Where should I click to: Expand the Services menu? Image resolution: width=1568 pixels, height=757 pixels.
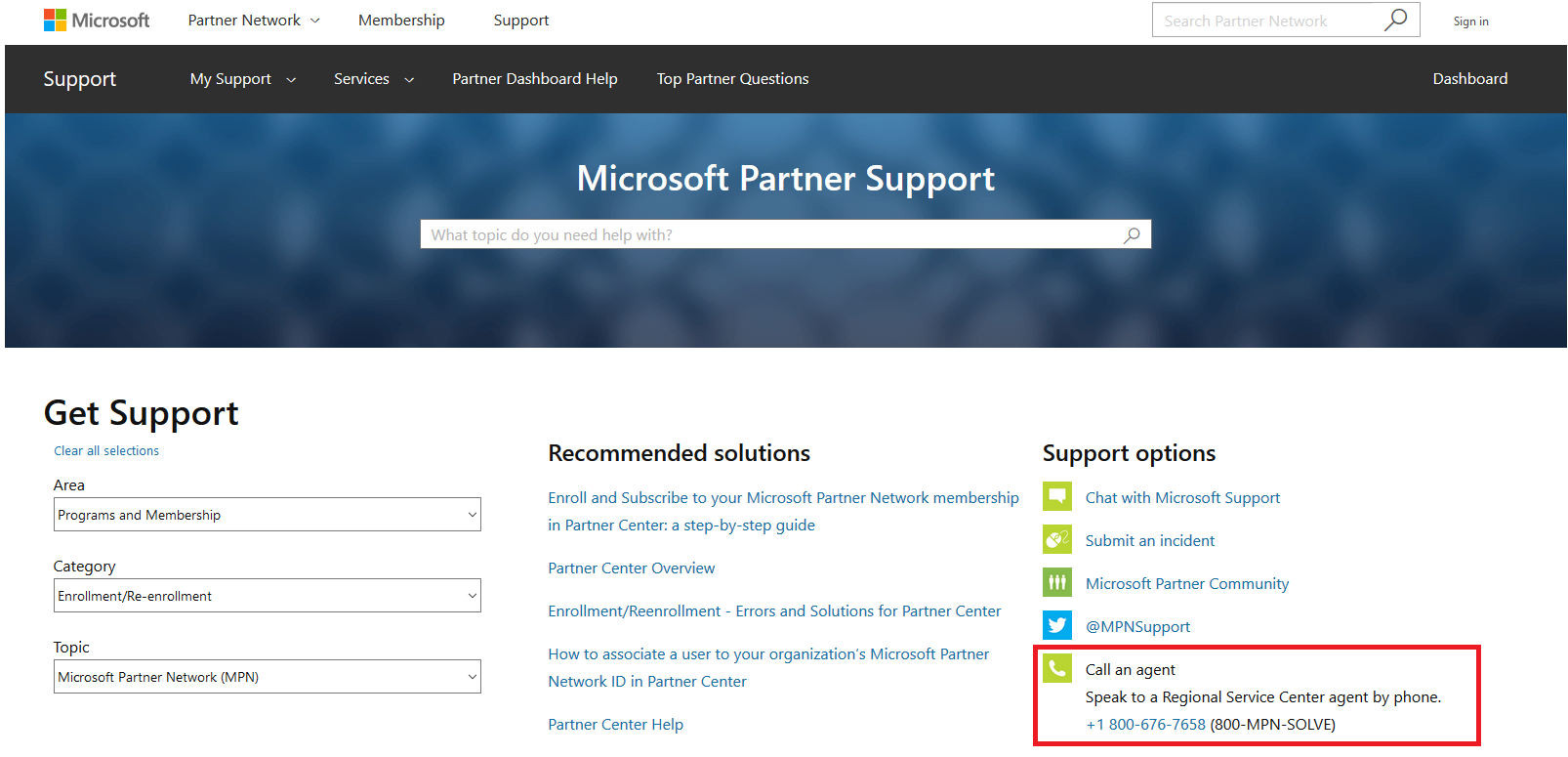tap(374, 79)
